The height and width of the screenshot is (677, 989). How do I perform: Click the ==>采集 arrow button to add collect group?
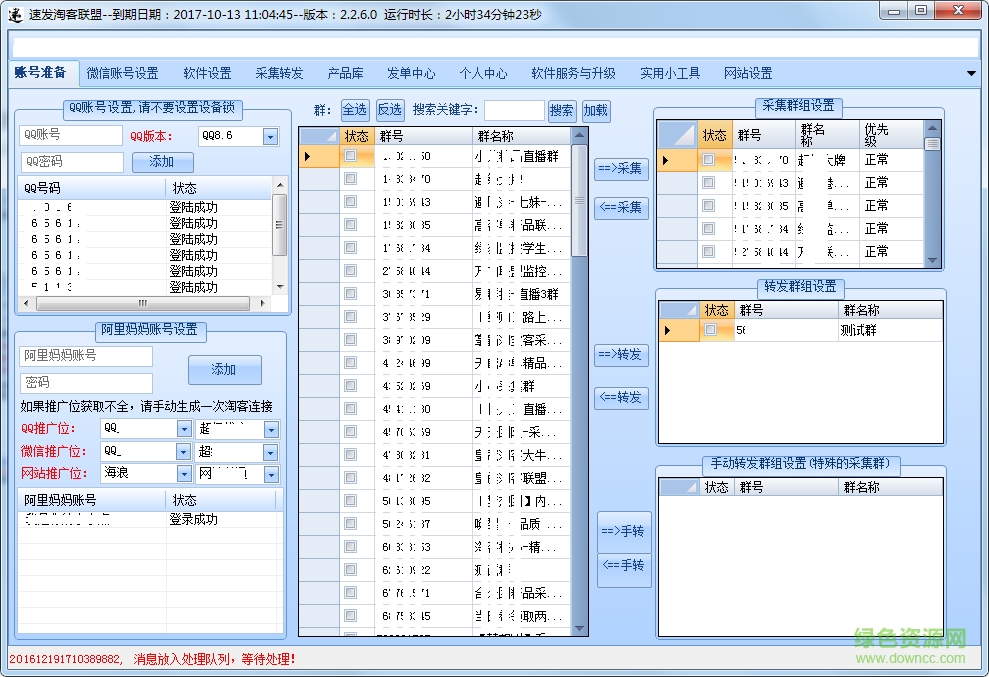[x=623, y=168]
